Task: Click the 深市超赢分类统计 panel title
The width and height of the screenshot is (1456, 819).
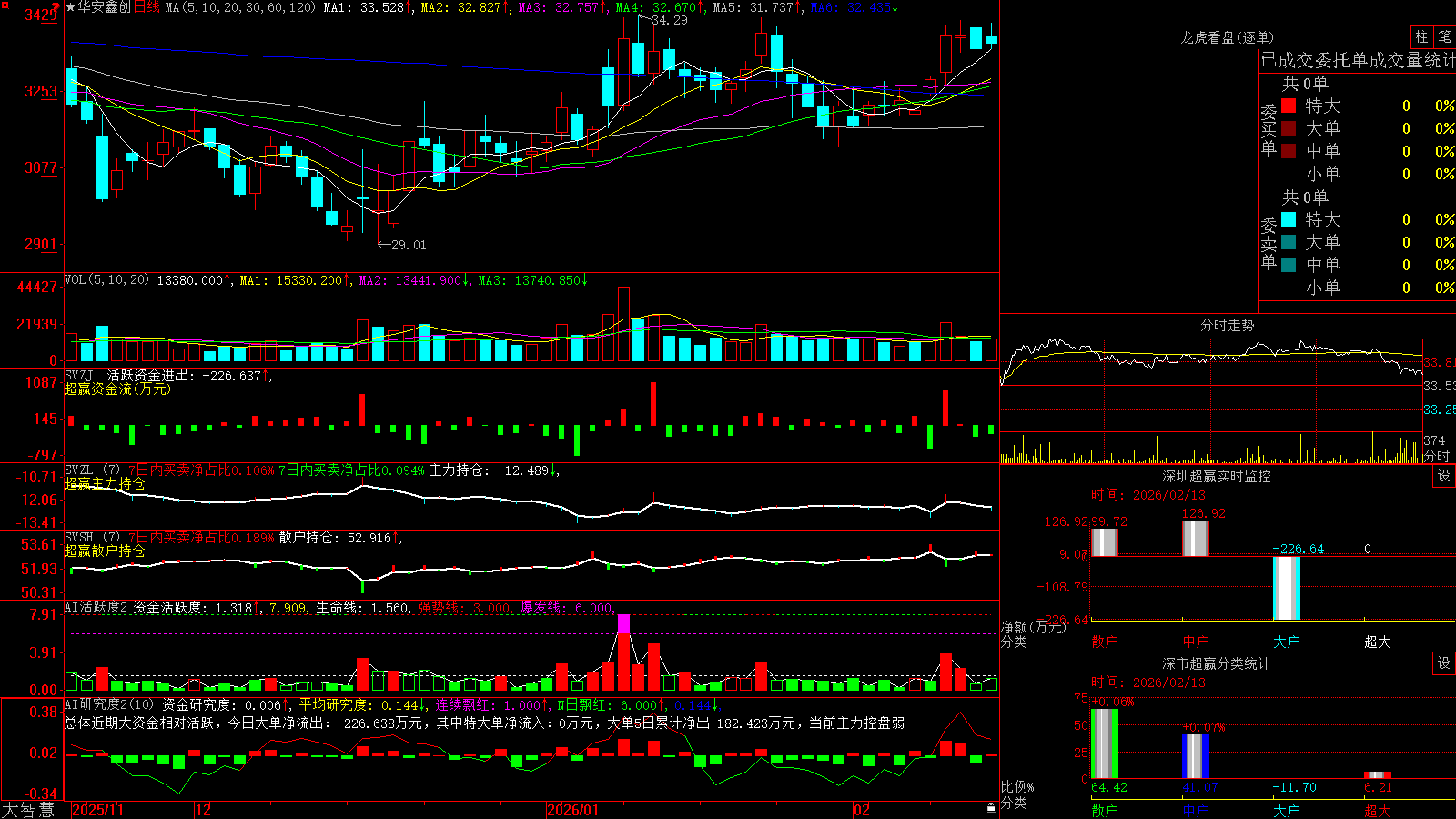Action: [x=1216, y=663]
